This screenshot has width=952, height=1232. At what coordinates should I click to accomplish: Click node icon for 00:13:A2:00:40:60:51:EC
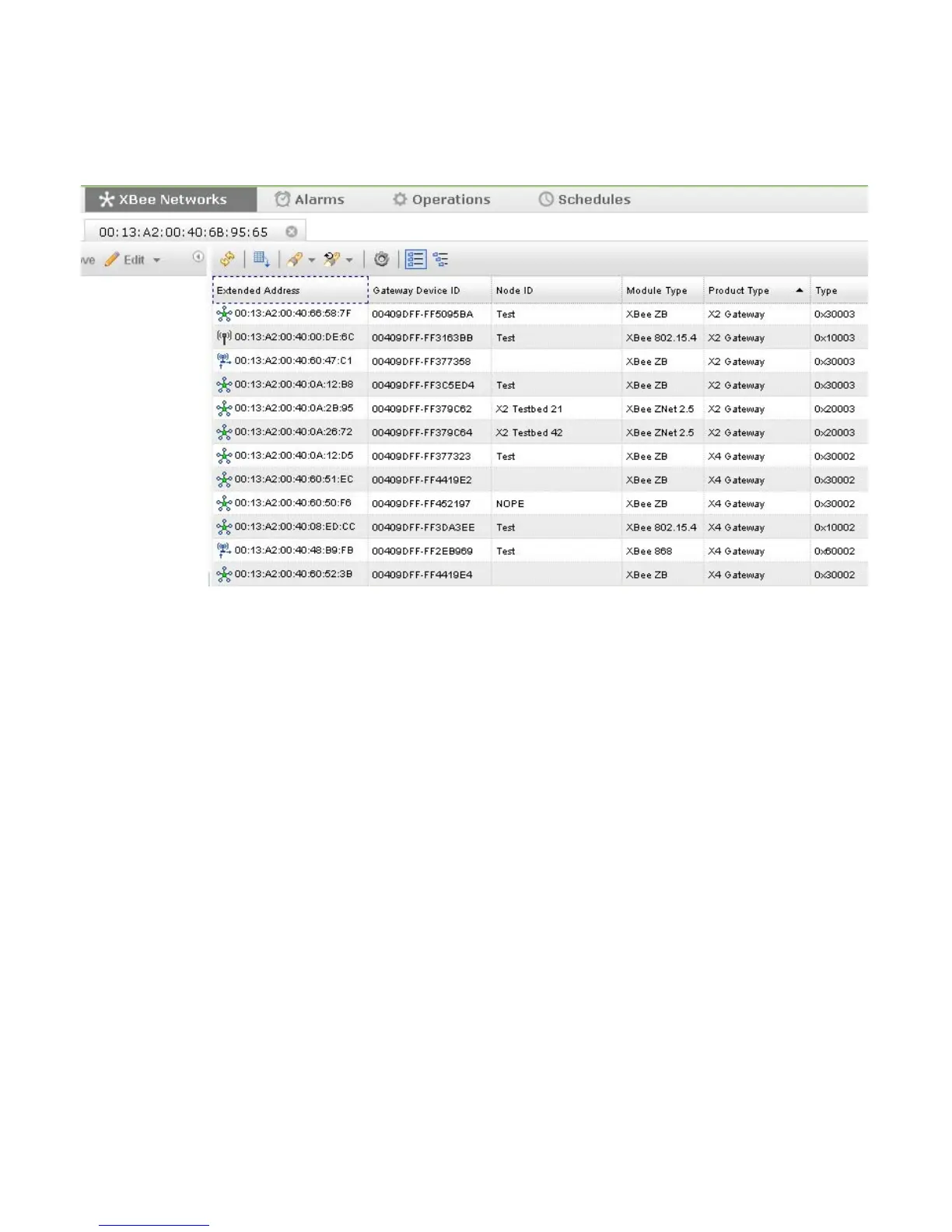[224, 479]
